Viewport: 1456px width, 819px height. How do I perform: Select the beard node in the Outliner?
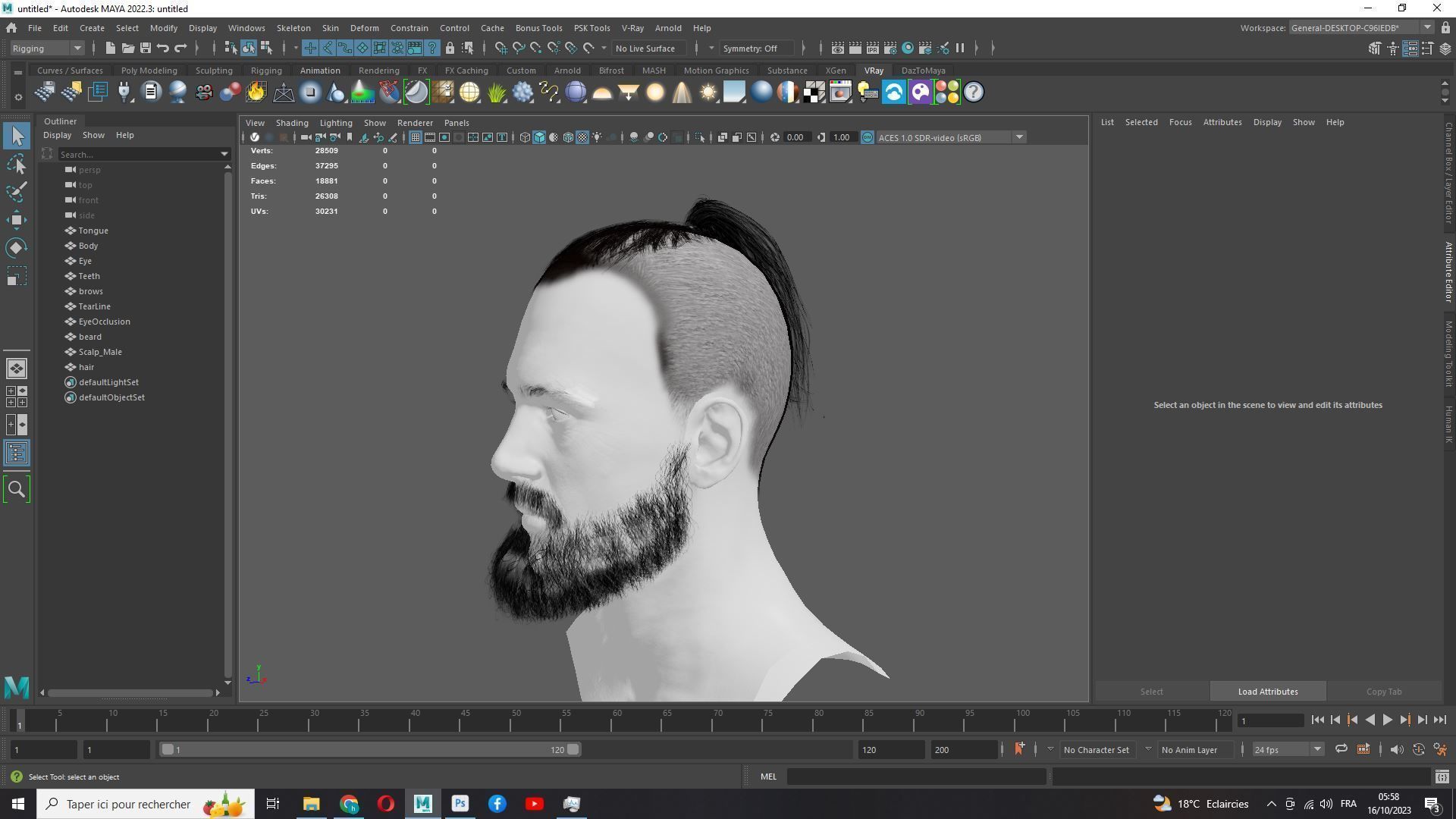point(89,337)
